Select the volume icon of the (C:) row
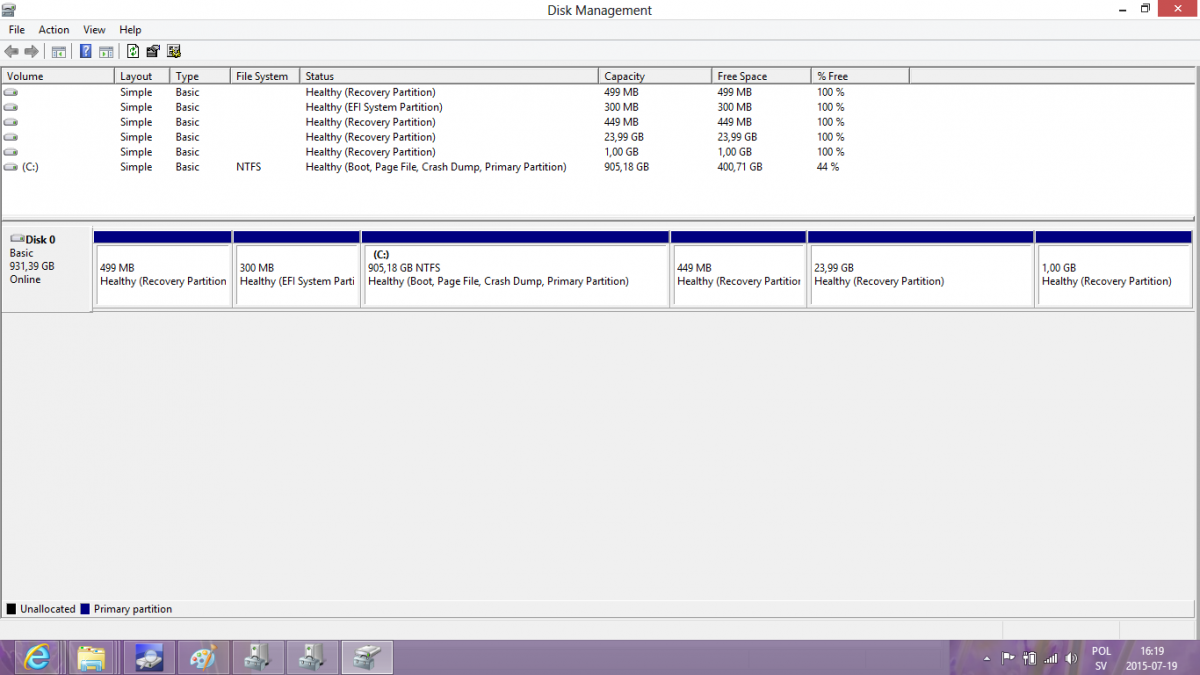Image resolution: width=1200 pixels, height=675 pixels. point(11,167)
